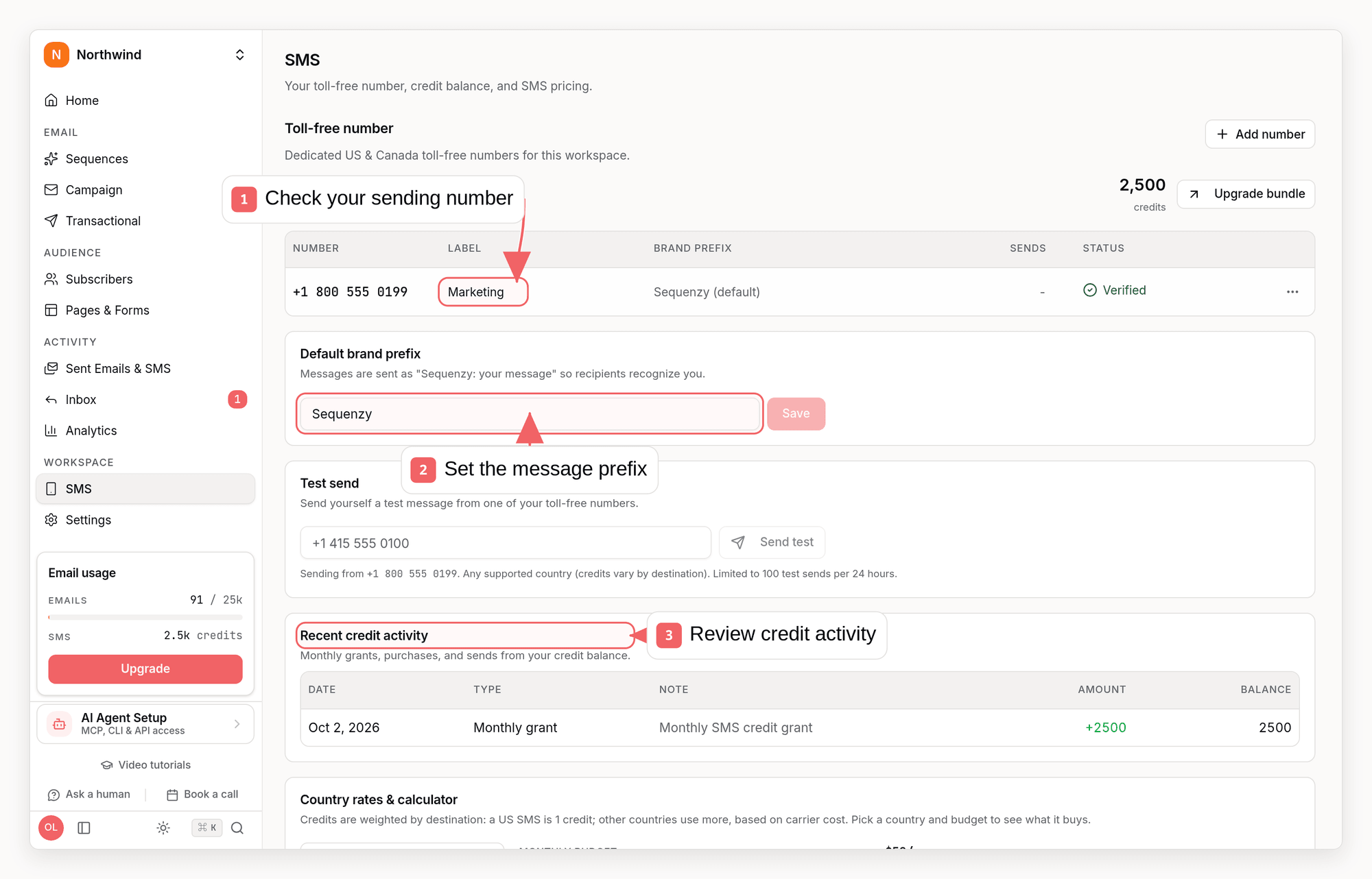Click the Monthly SMS credit grant note

point(735,727)
